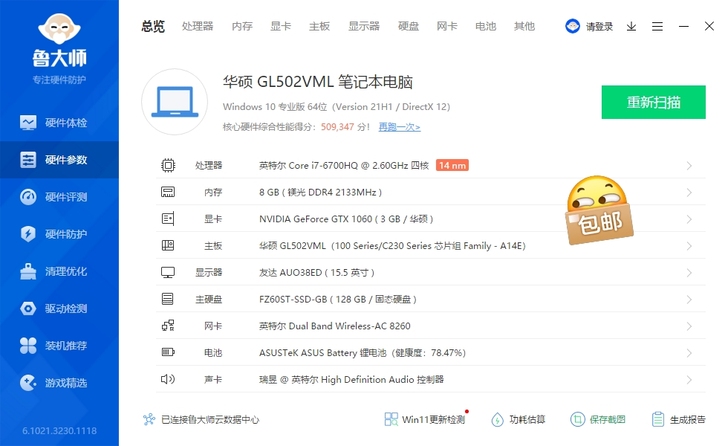This screenshot has width=728, height=446.
Task: Expand the 主板 row chevron
Action: (689, 246)
